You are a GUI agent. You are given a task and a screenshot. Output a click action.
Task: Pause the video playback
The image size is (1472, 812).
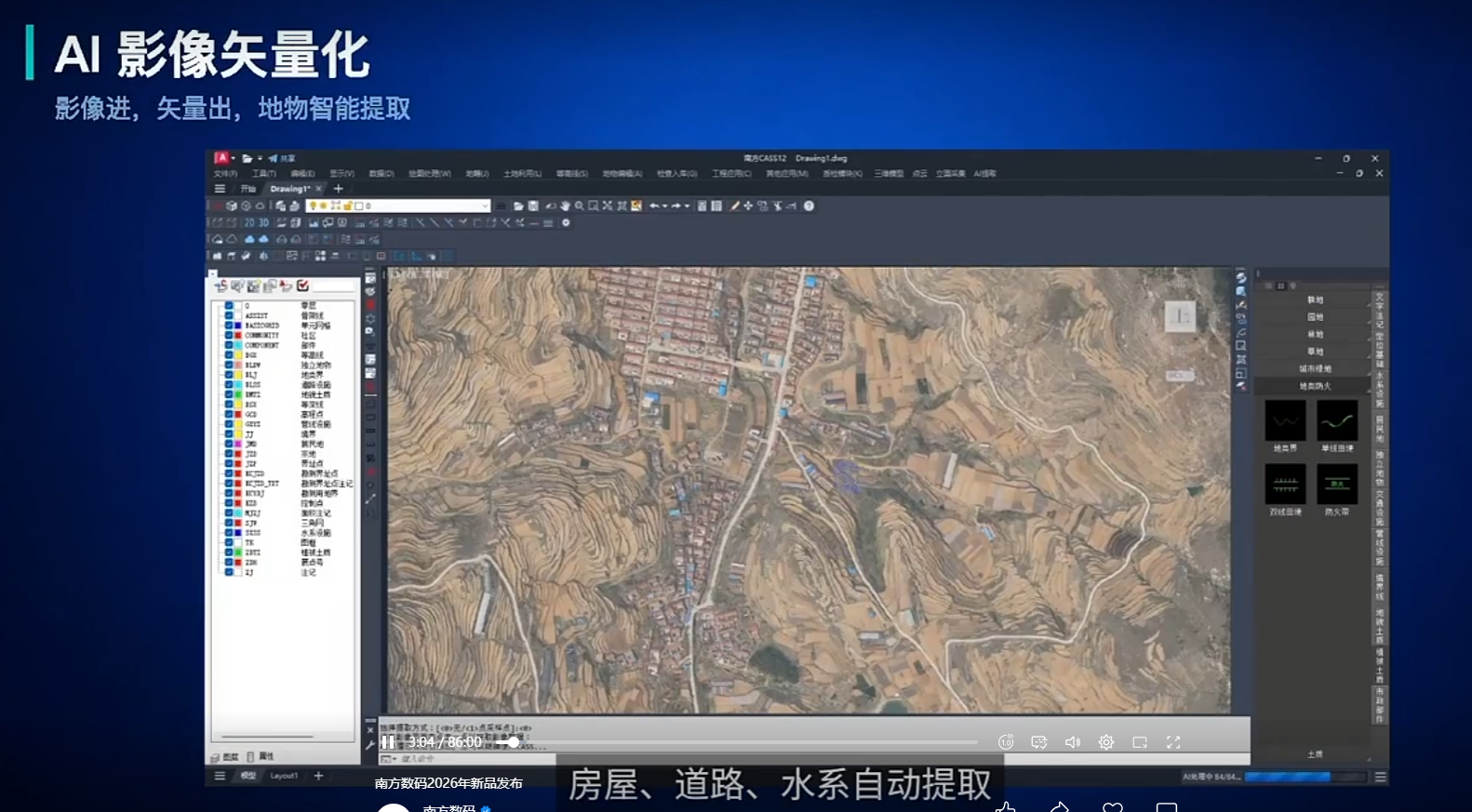(x=388, y=742)
